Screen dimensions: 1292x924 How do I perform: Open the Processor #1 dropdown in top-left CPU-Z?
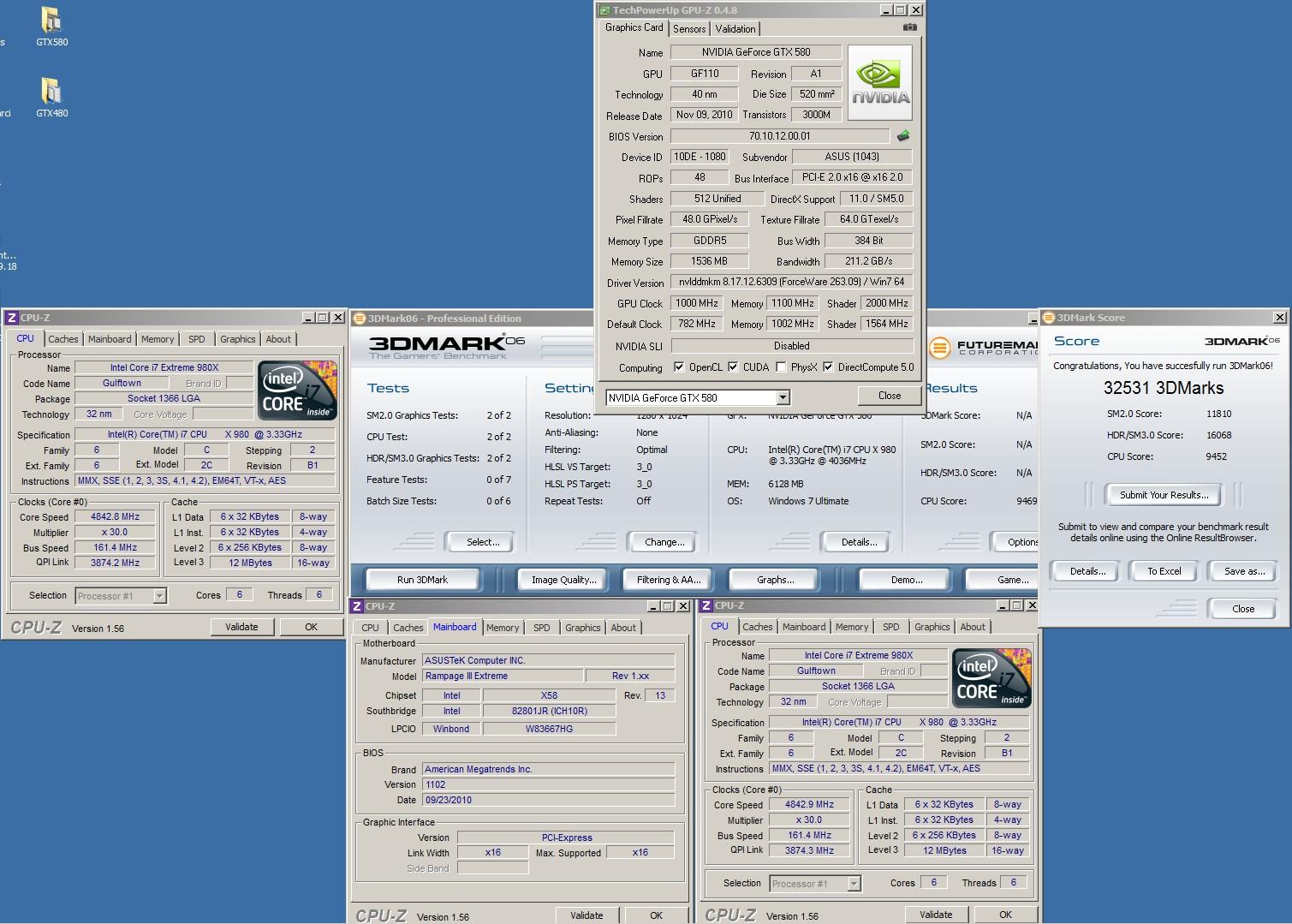click(x=159, y=596)
